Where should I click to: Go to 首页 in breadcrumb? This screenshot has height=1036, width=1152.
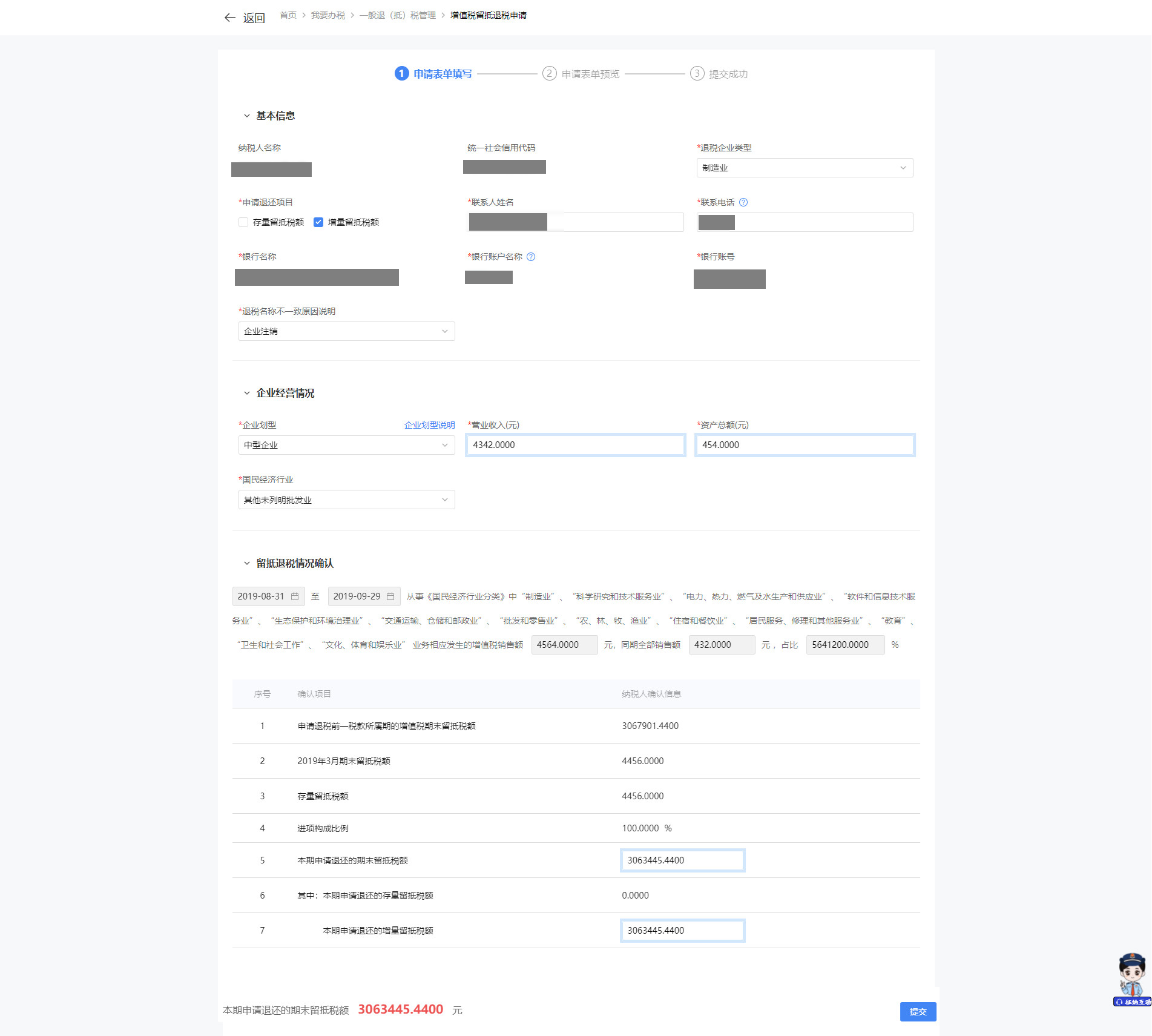click(x=288, y=15)
